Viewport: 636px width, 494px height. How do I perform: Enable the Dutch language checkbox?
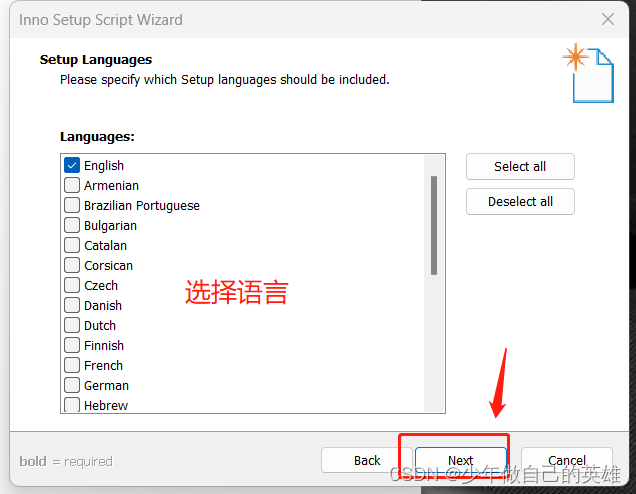click(x=72, y=325)
